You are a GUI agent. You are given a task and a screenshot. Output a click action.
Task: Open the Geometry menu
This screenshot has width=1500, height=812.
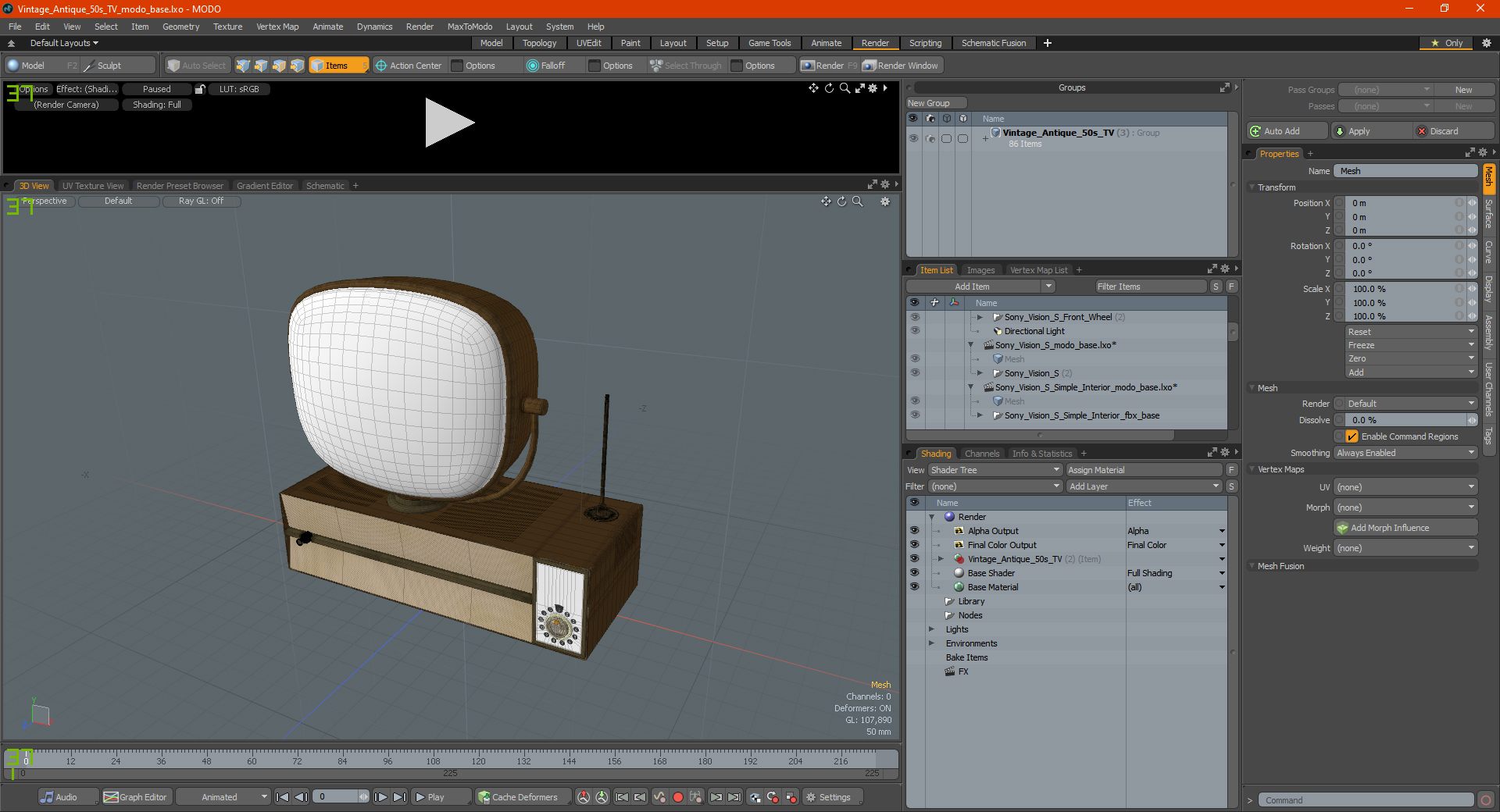(180, 27)
